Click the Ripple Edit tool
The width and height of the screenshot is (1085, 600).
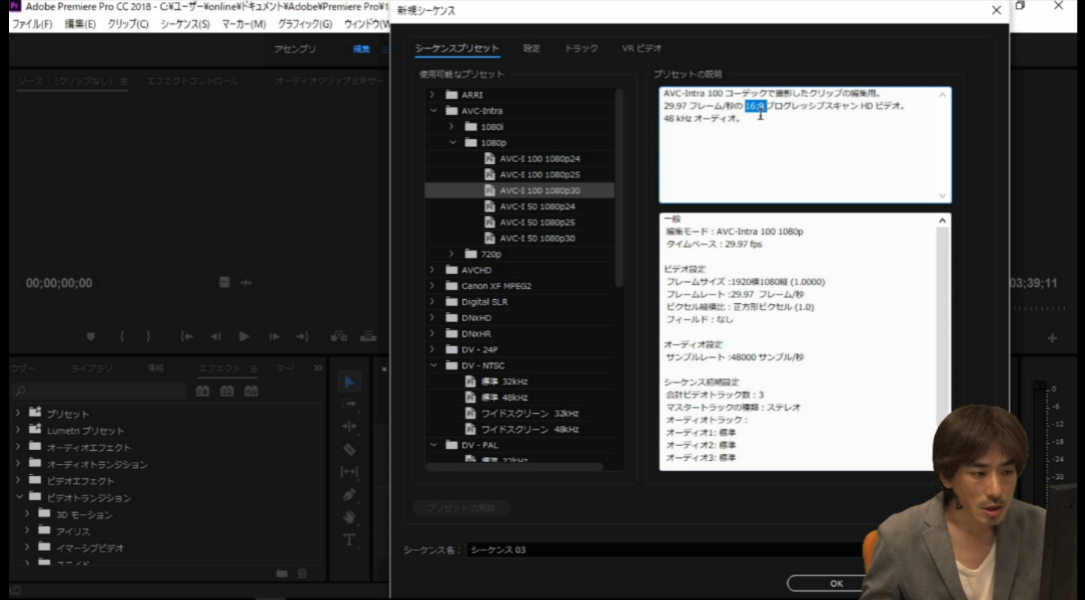tap(349, 426)
